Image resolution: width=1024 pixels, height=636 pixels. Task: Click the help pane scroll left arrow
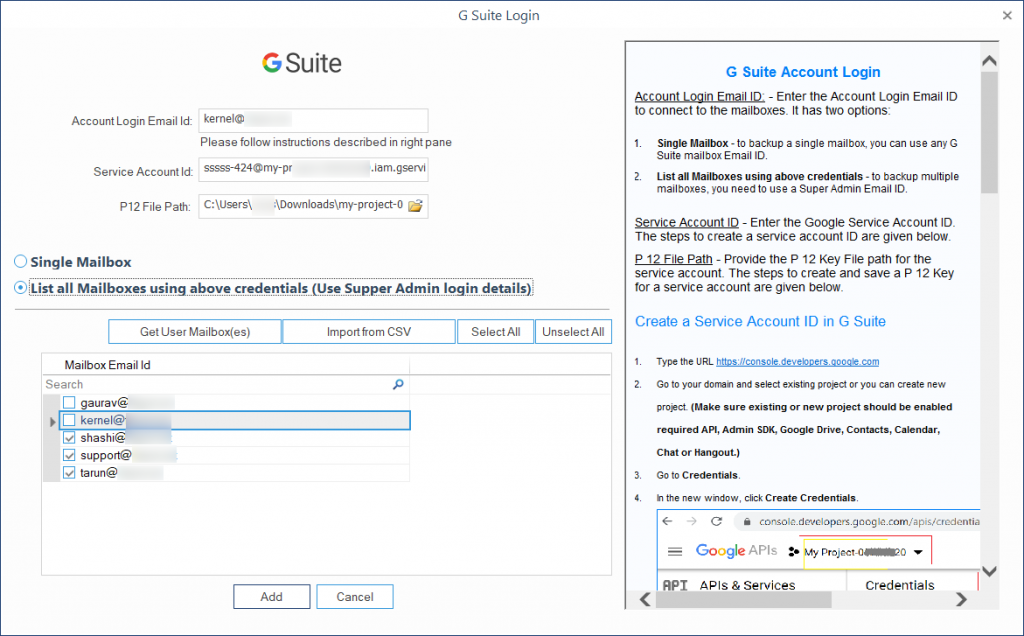(x=645, y=599)
